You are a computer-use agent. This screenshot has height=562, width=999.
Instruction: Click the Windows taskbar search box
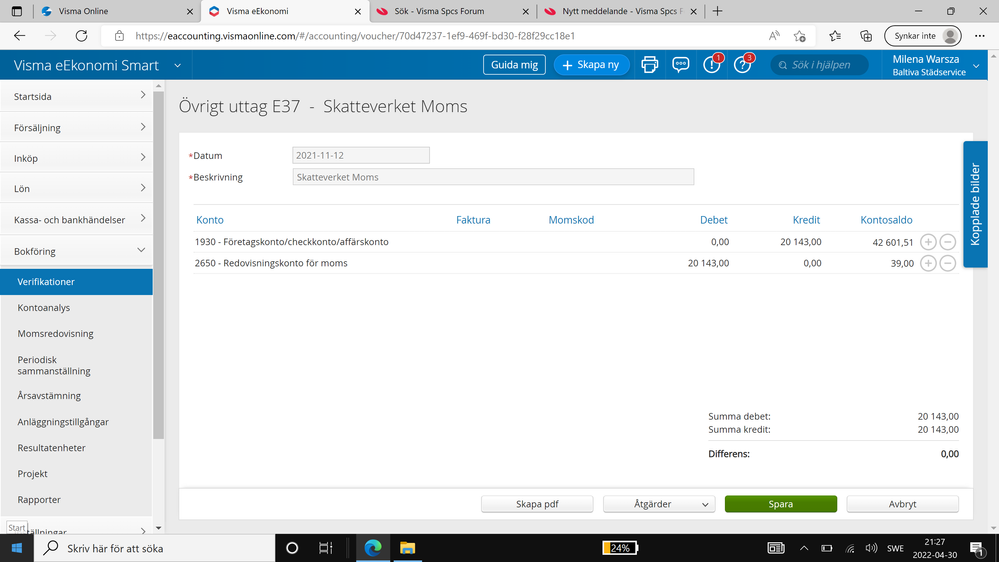click(154, 548)
